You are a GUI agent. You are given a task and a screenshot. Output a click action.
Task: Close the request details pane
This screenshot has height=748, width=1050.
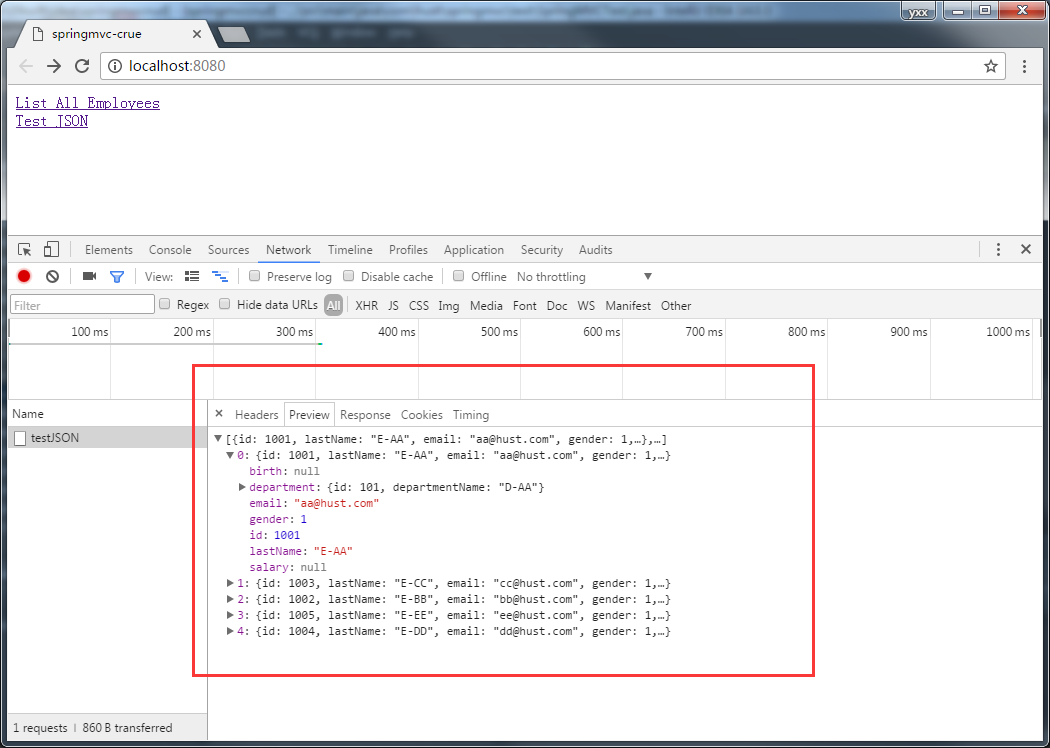pos(218,414)
